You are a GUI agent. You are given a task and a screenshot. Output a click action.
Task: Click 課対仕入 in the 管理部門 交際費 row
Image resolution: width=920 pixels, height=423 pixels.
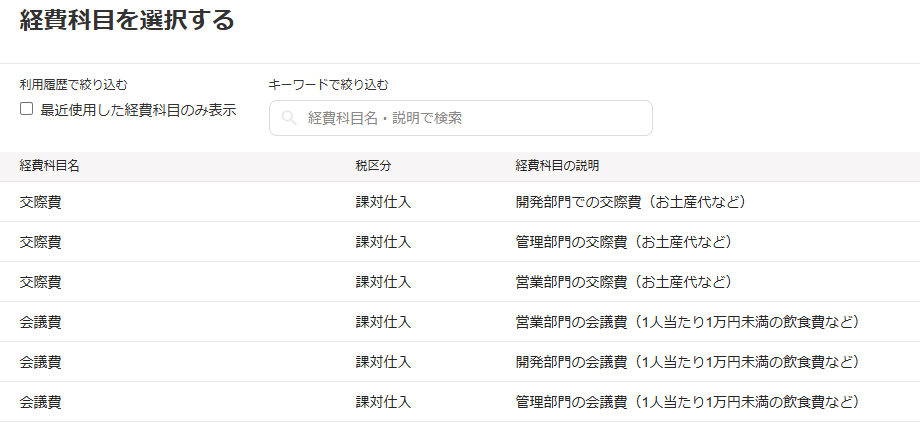pyautogui.click(x=383, y=242)
